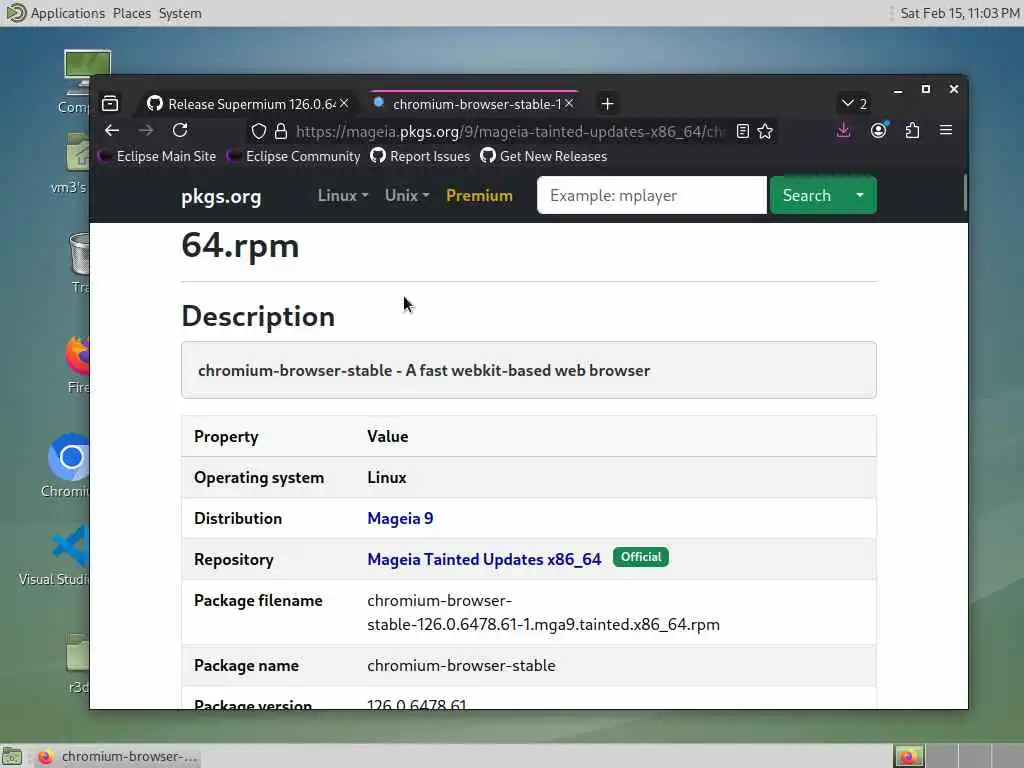Open the downloads panel
This screenshot has height=768, width=1024.
click(x=844, y=131)
